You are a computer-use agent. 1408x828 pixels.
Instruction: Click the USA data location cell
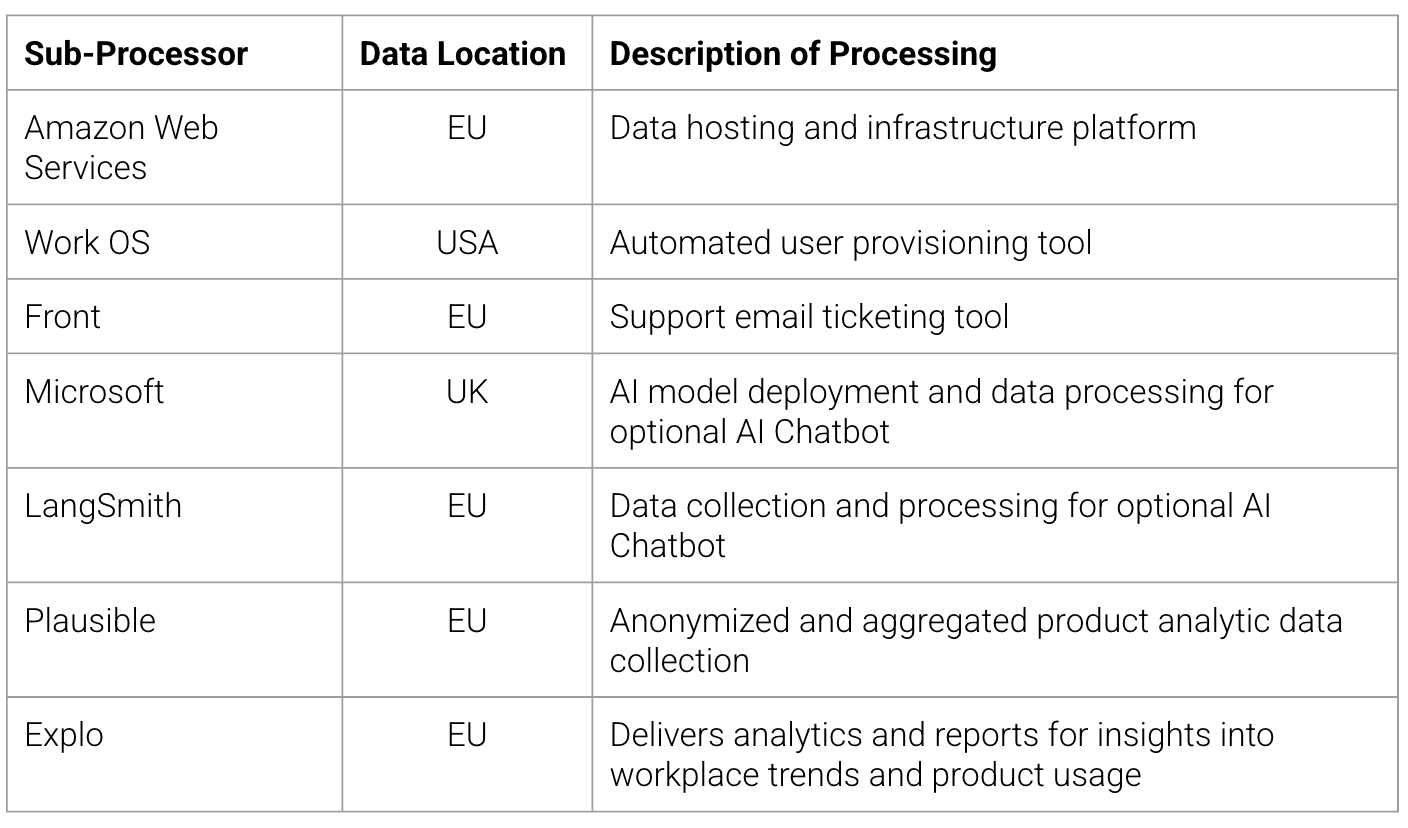coord(467,242)
